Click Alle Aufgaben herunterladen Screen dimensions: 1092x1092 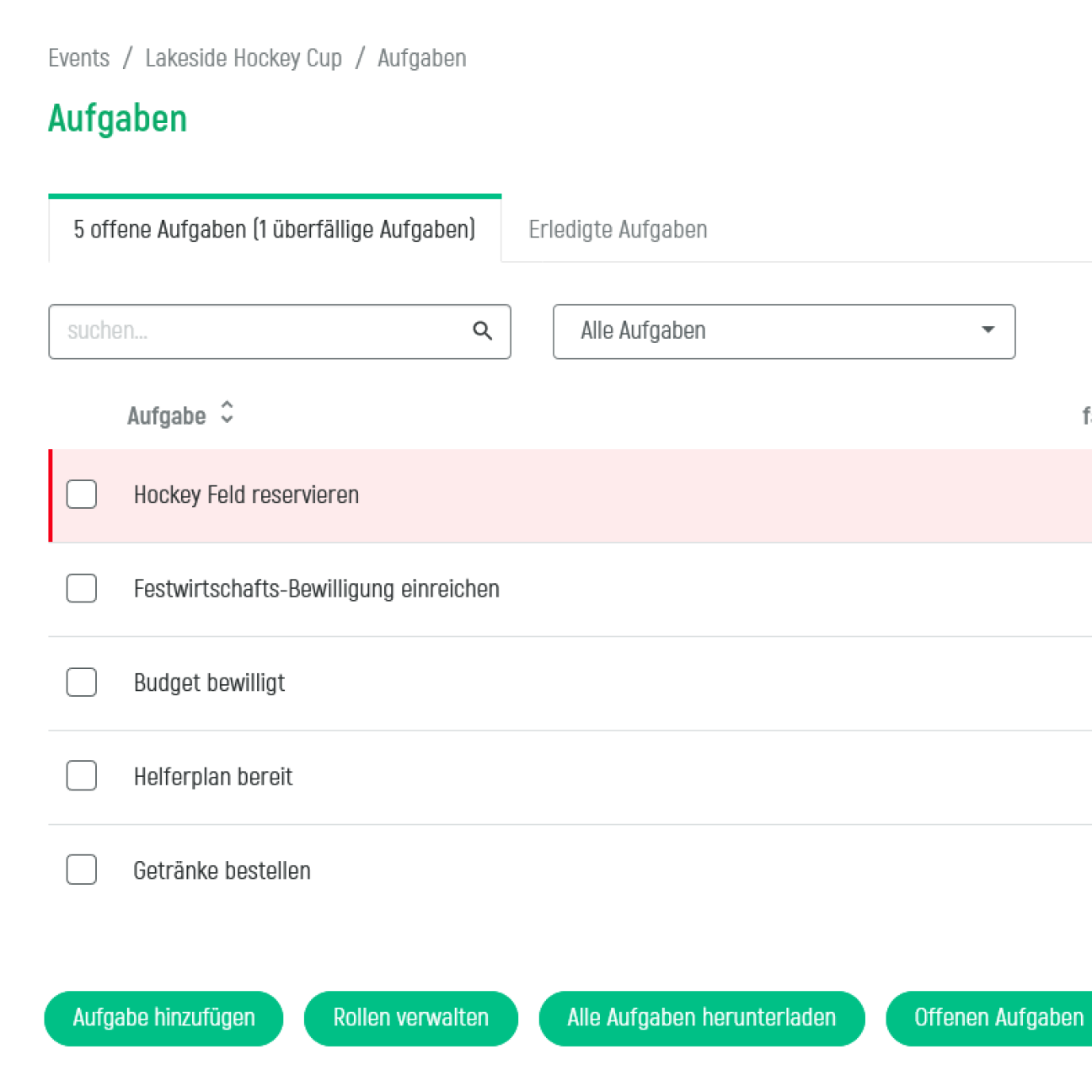[702, 1018]
